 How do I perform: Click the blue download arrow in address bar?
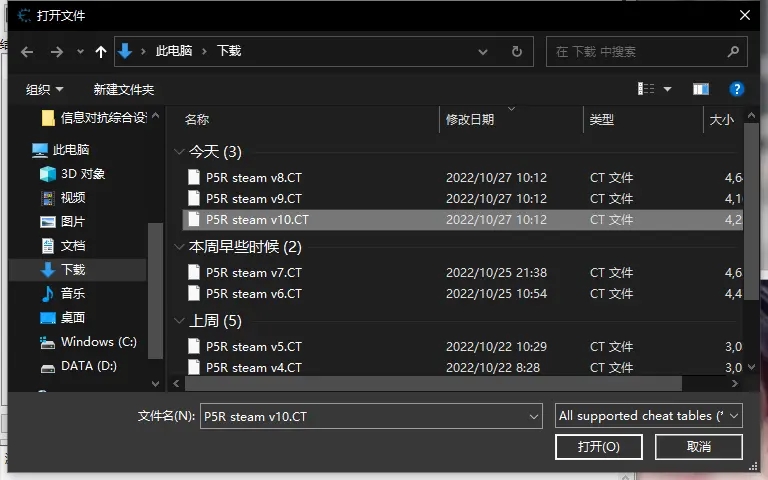(x=125, y=51)
